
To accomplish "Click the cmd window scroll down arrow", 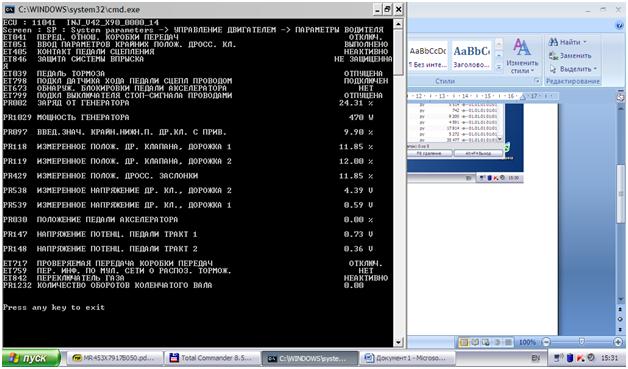I will (398, 342).
